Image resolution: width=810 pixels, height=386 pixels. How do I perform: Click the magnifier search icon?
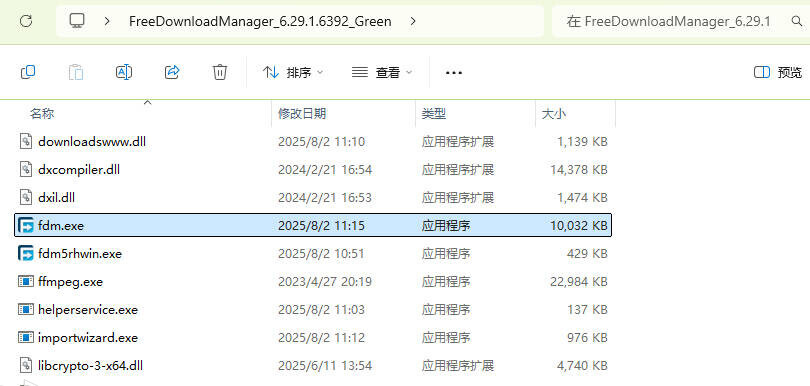point(796,21)
